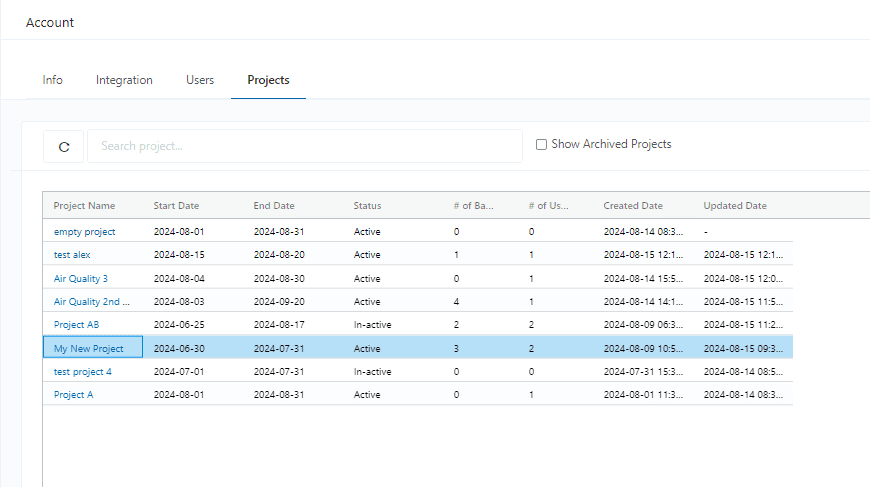
Task: Click In-active status of test project 4
Action: [372, 372]
